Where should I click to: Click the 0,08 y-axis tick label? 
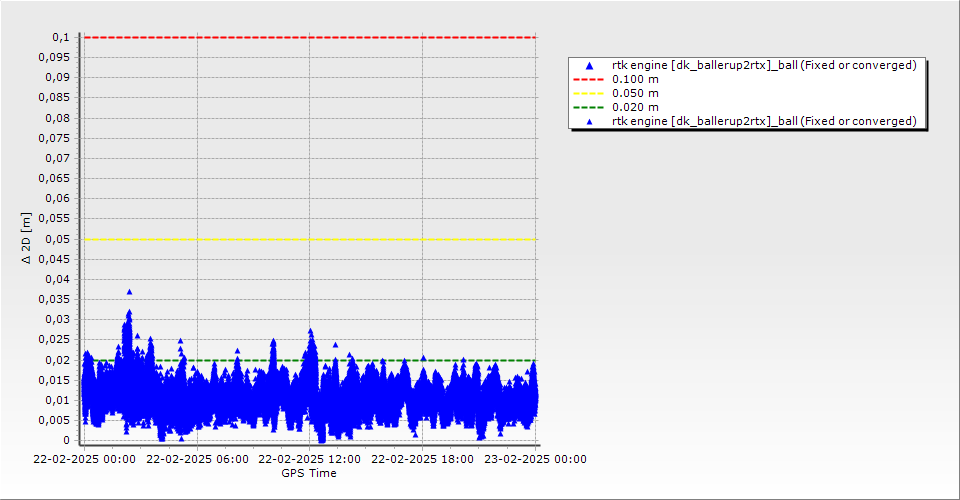(58, 118)
